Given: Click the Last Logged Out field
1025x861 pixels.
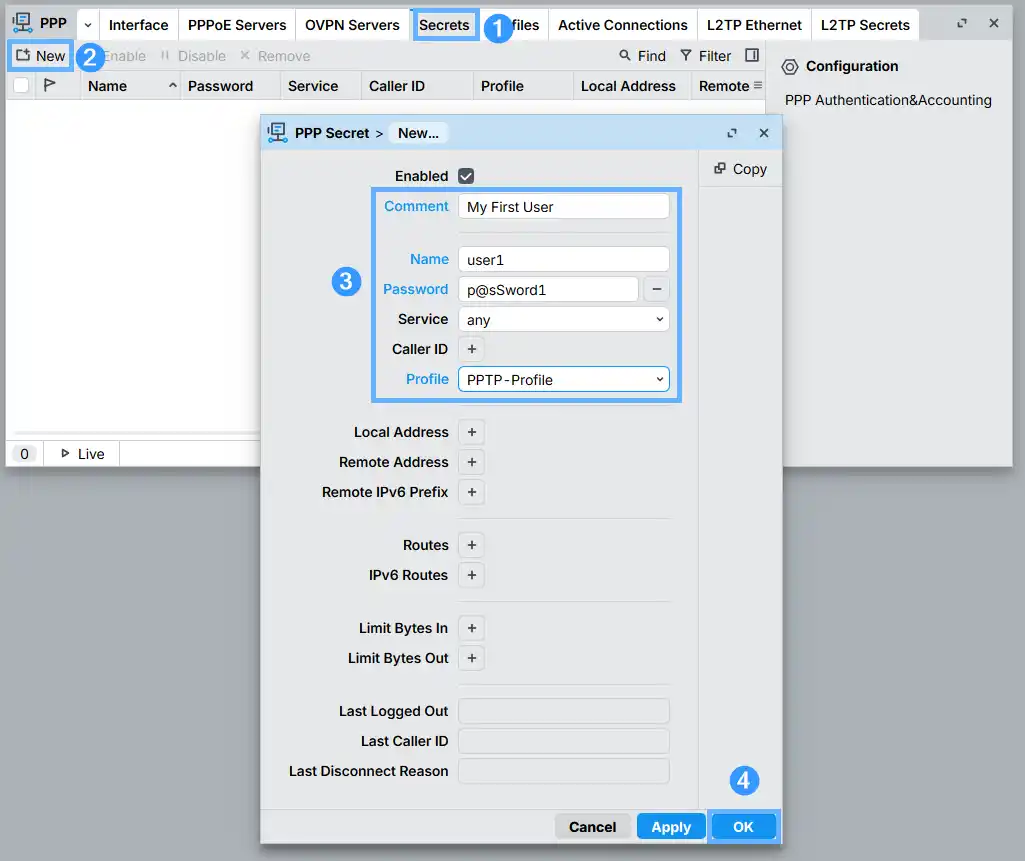Looking at the screenshot, I should tap(563, 711).
